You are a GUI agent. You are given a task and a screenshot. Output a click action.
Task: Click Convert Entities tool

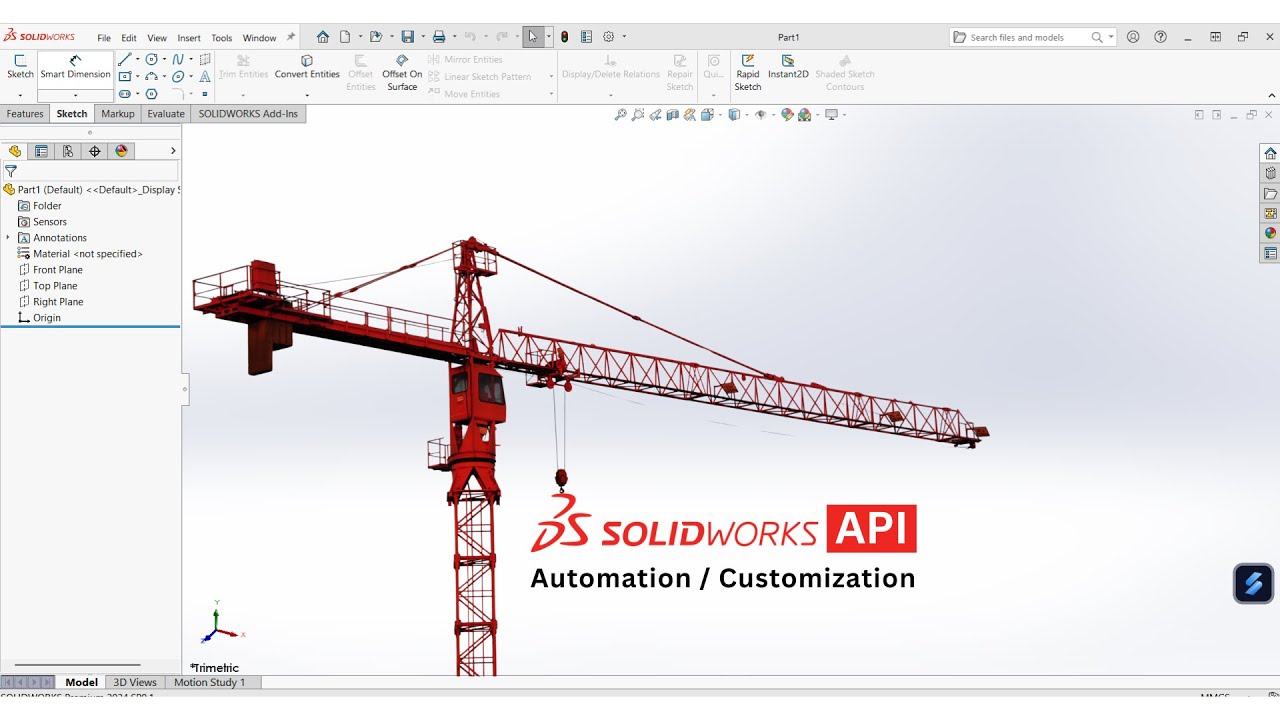pos(307,67)
